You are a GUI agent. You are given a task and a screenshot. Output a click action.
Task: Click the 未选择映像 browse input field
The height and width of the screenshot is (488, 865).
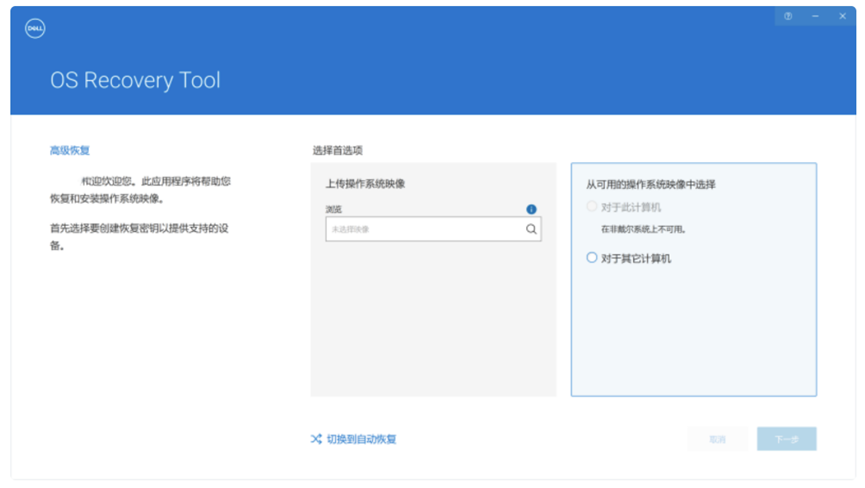433,229
